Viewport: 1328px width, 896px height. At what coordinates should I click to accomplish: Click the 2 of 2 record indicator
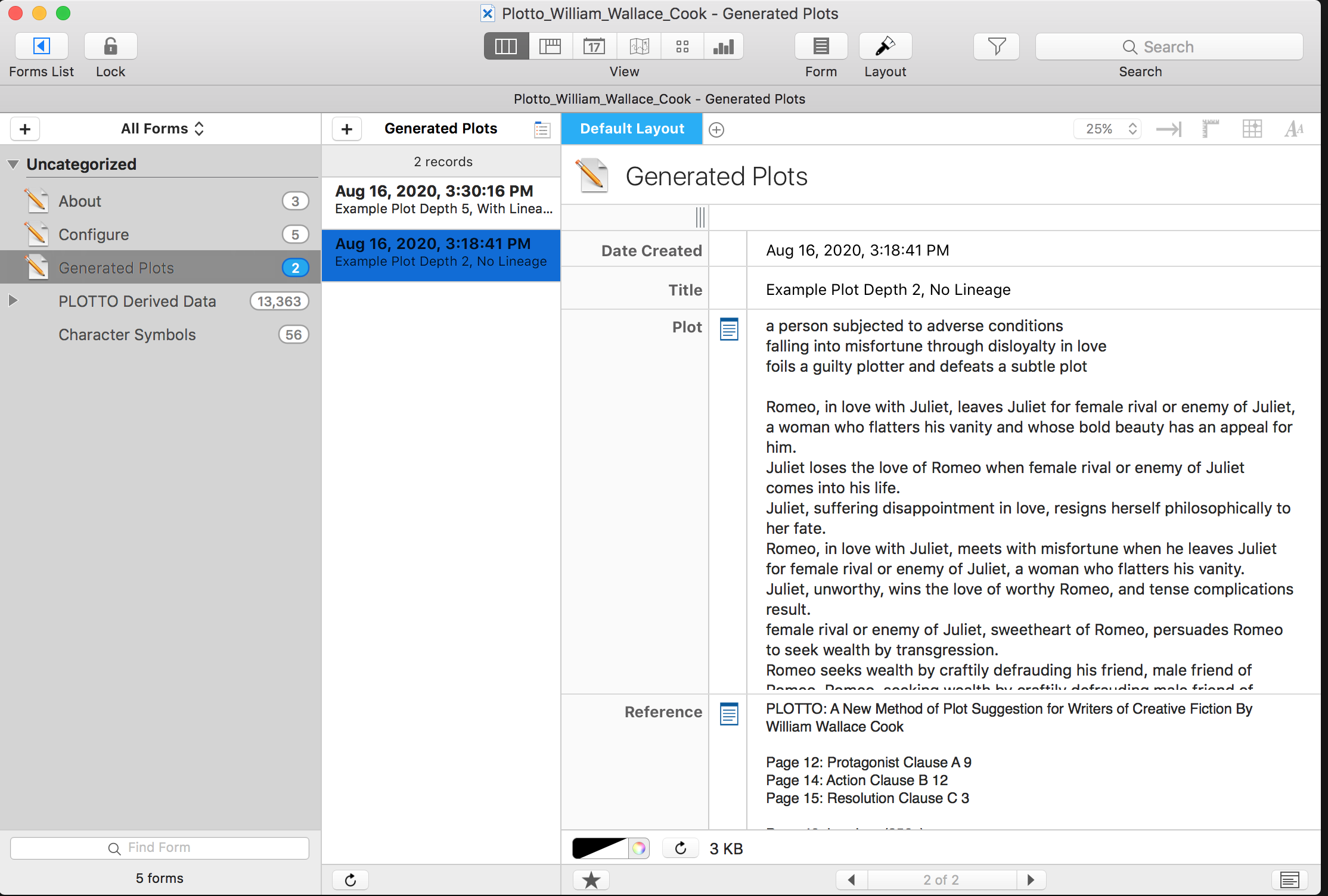pos(941,880)
